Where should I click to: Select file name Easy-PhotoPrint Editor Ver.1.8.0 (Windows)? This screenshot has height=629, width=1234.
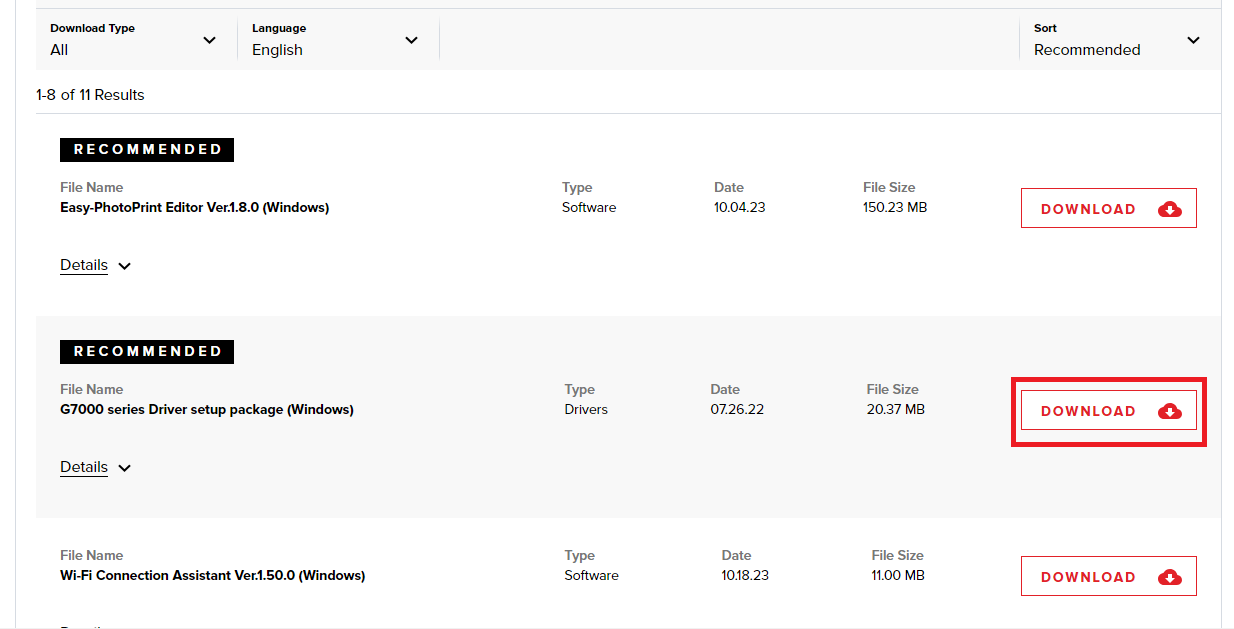[195, 208]
